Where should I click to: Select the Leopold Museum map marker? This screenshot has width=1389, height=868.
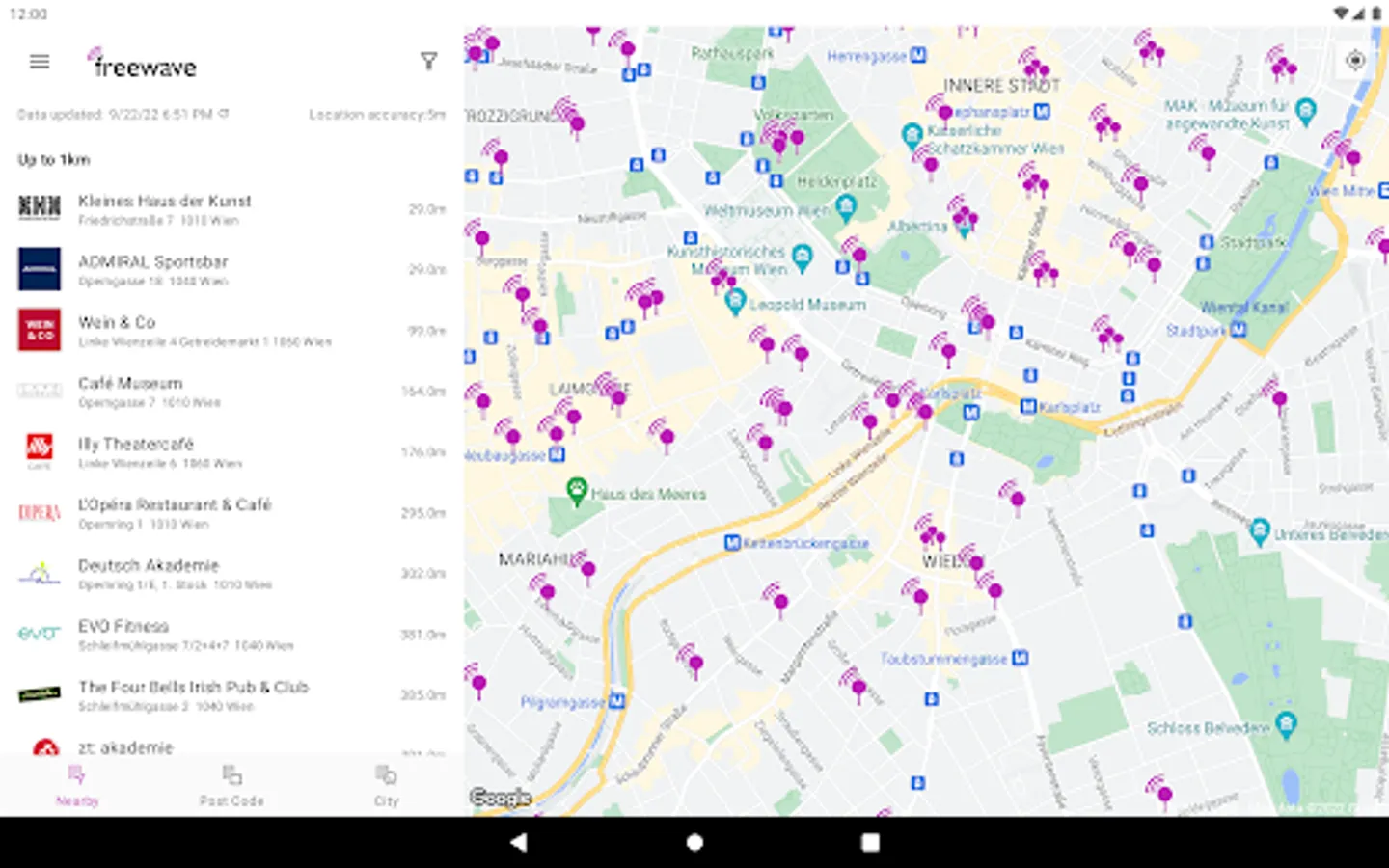point(735,301)
